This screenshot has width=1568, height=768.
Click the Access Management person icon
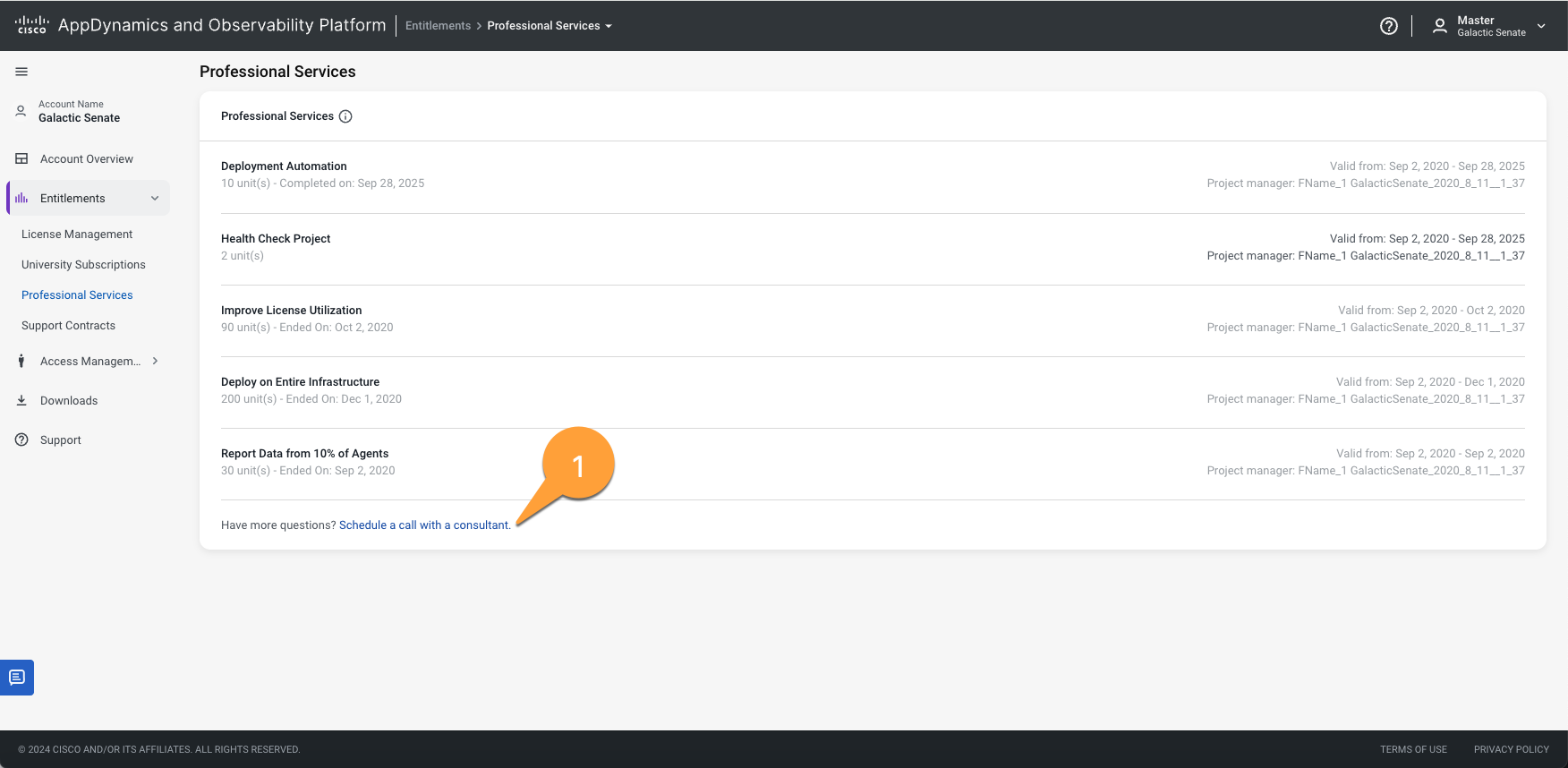(21, 361)
